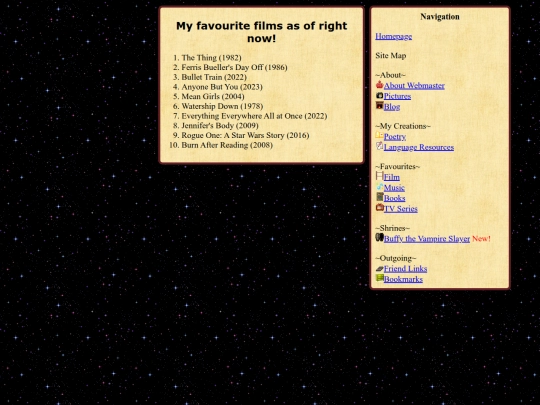Image resolution: width=540 pixels, height=405 pixels.
Task: Open the Friend Links page
Action: (405, 269)
